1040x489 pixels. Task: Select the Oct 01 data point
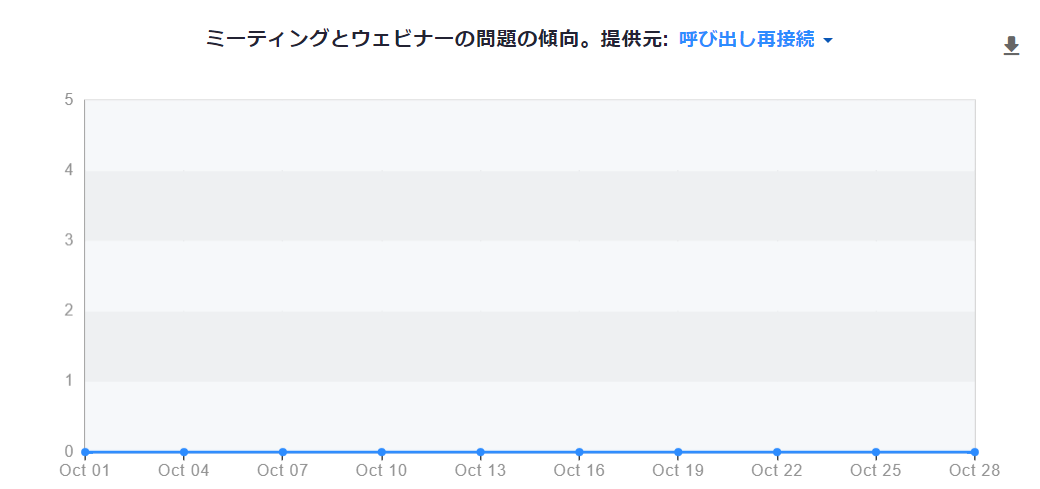(85, 452)
